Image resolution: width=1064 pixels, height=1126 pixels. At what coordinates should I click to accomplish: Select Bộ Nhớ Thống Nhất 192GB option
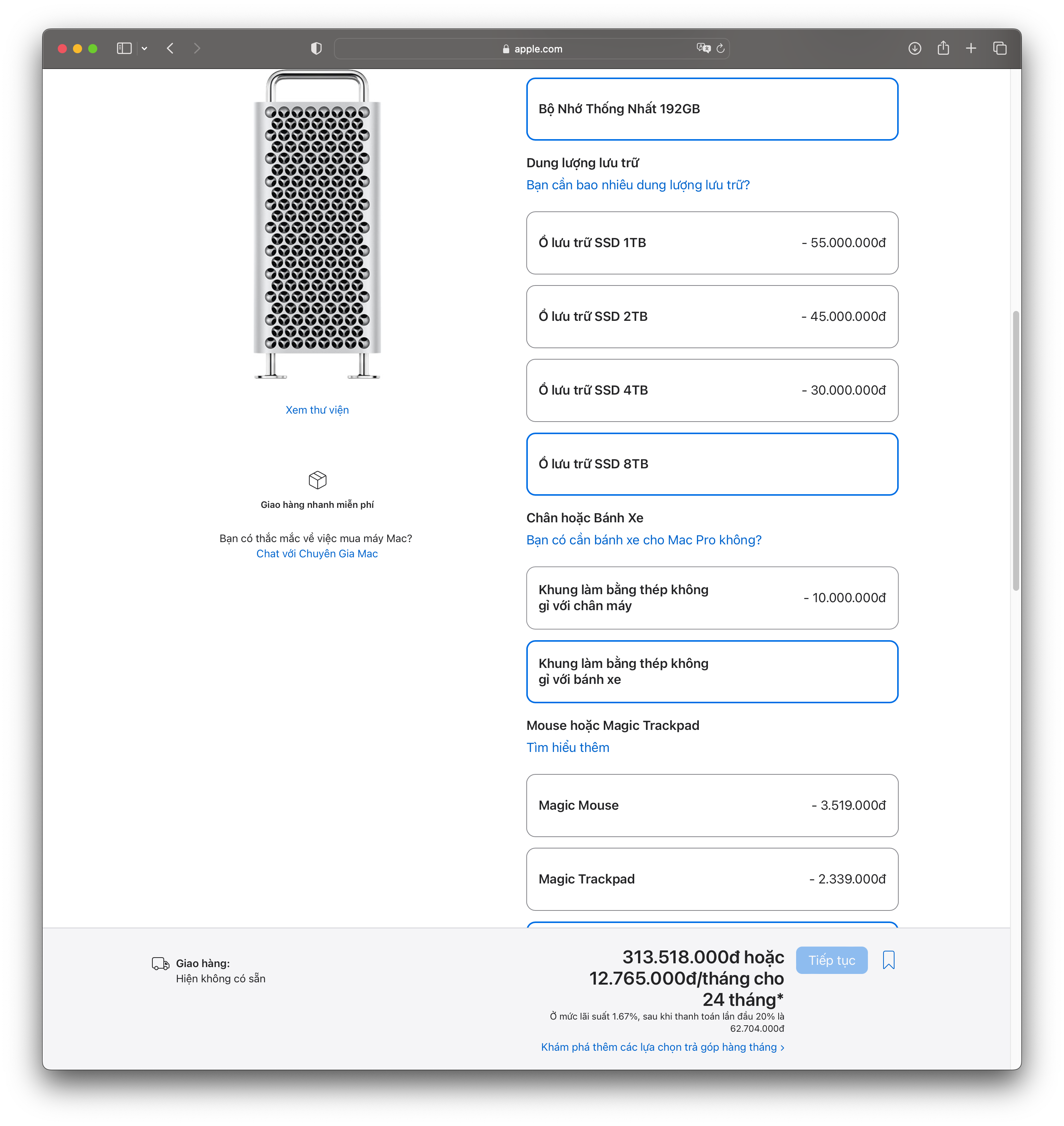click(712, 109)
